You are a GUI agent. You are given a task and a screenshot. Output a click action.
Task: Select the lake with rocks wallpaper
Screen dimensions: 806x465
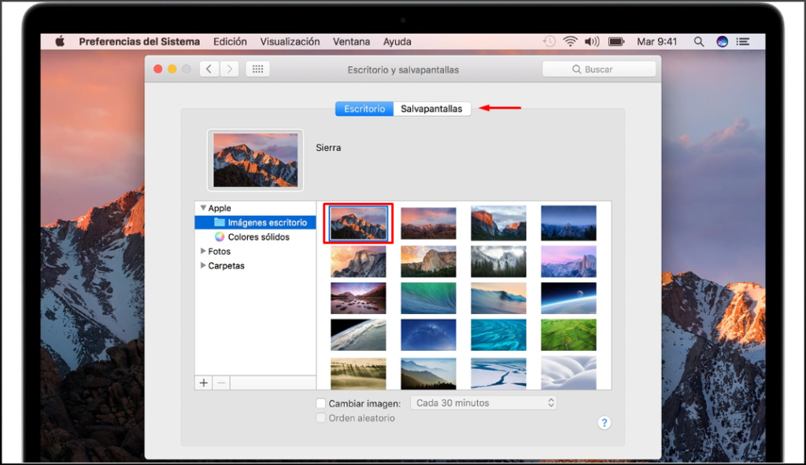tap(358, 298)
